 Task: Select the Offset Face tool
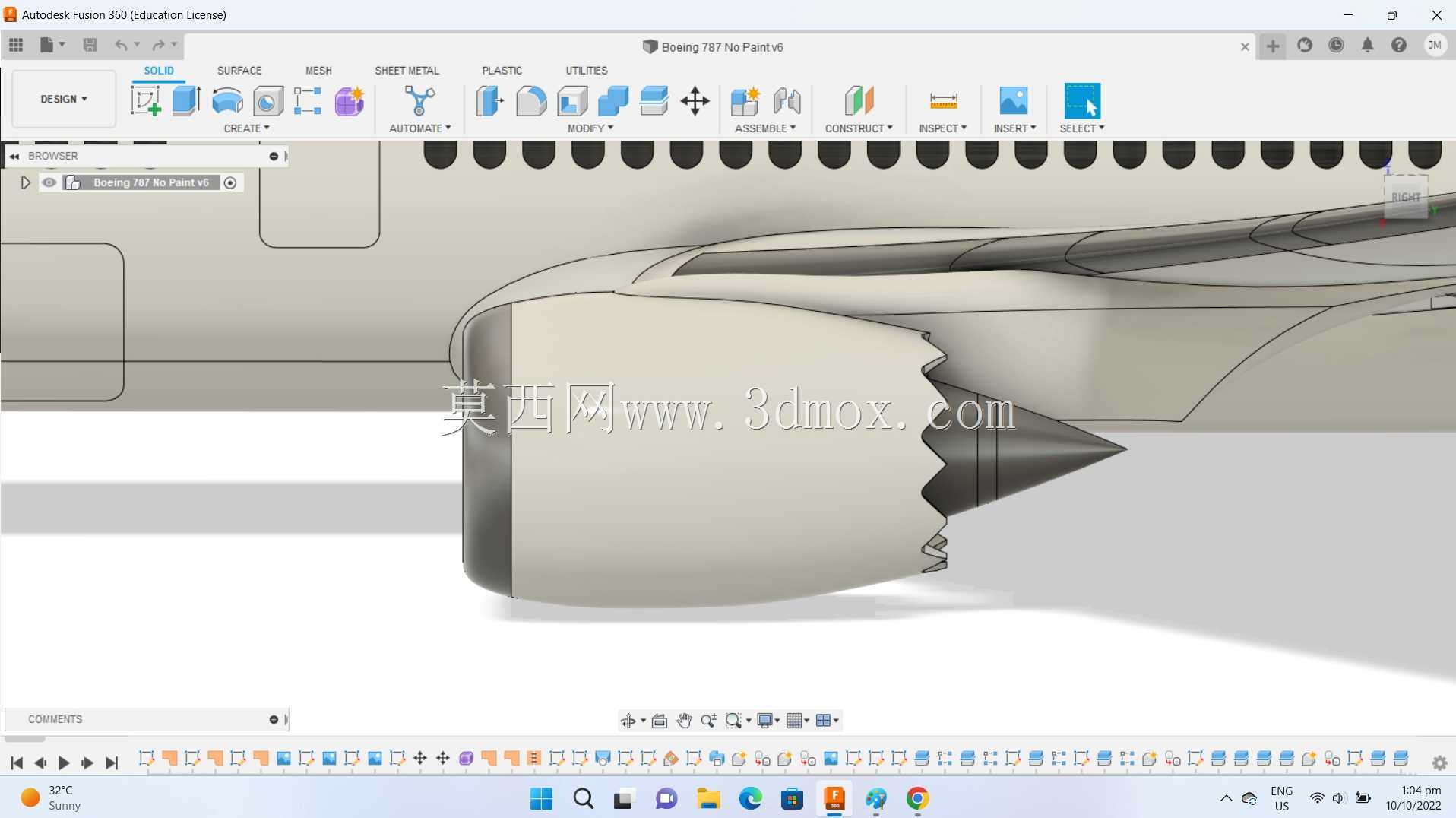click(x=654, y=100)
